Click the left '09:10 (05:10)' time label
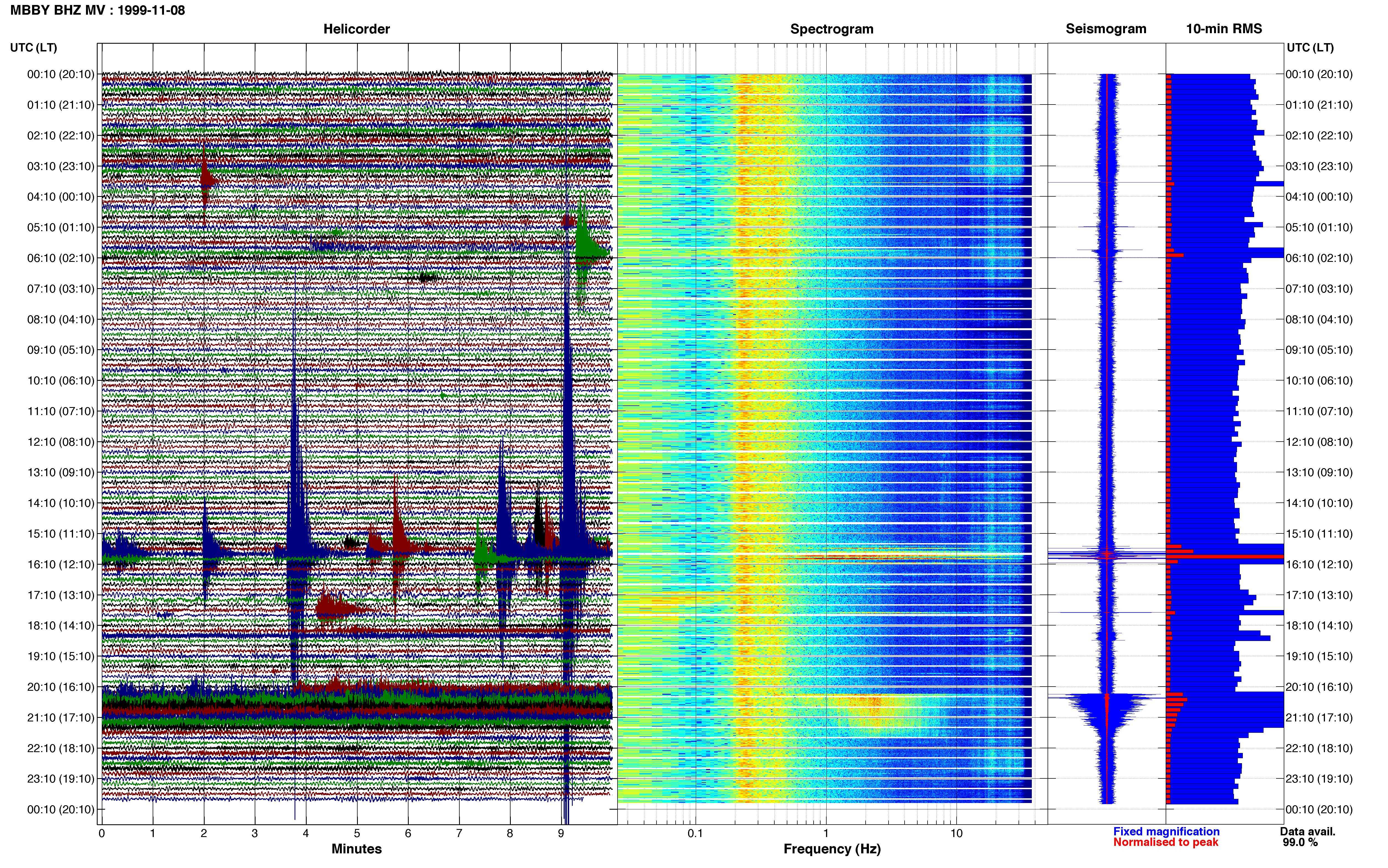Viewport: 1388px width, 868px height. (x=61, y=350)
